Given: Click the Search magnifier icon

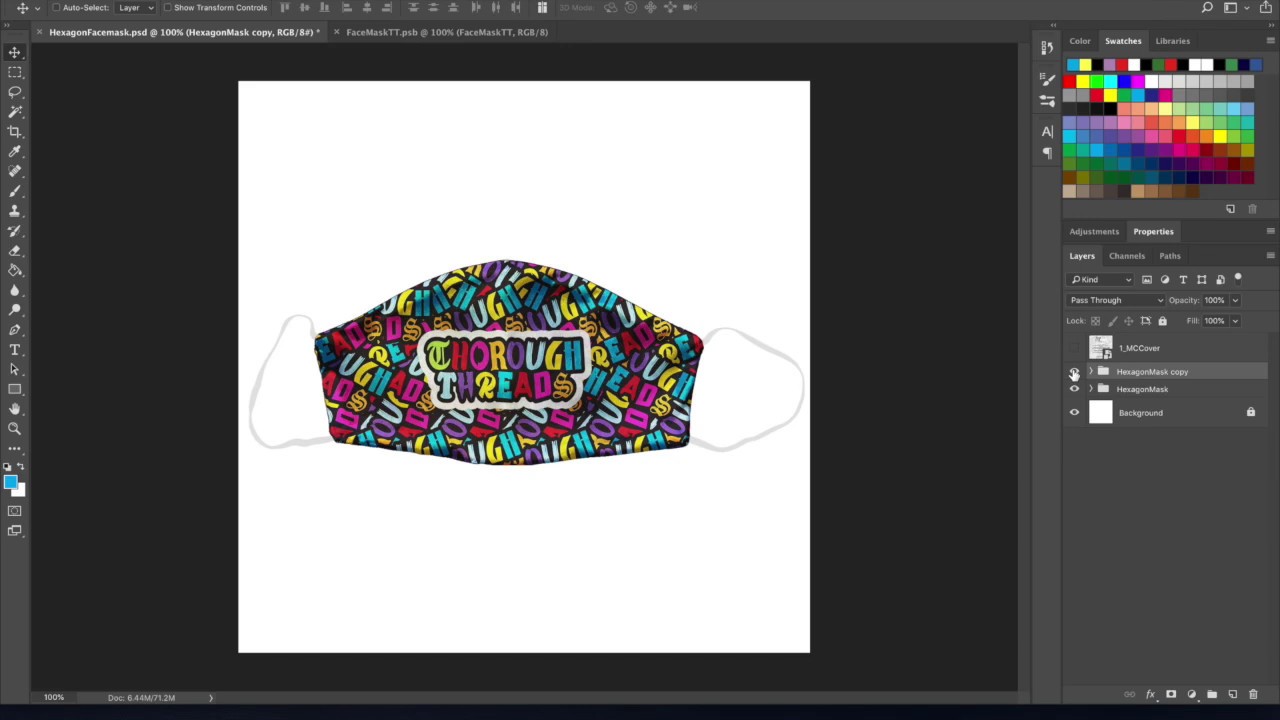Looking at the screenshot, I should coord(1207,8).
